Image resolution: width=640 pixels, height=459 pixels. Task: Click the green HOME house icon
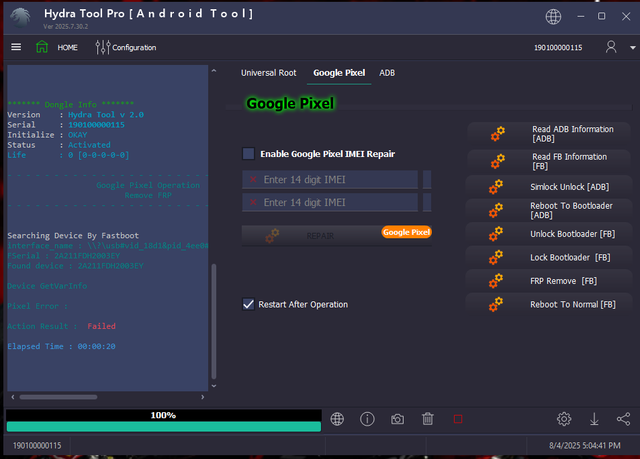[x=42, y=47]
